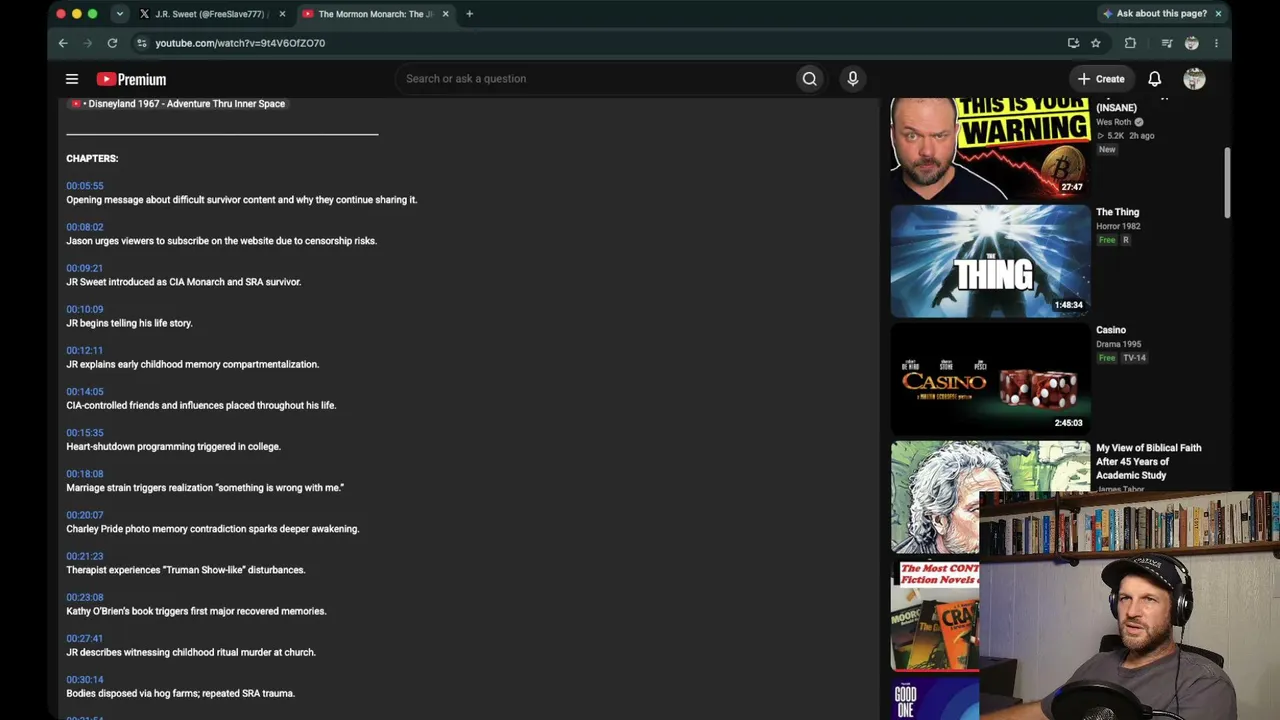
Task: Open The Thing movie thumbnail
Action: click(x=990, y=261)
